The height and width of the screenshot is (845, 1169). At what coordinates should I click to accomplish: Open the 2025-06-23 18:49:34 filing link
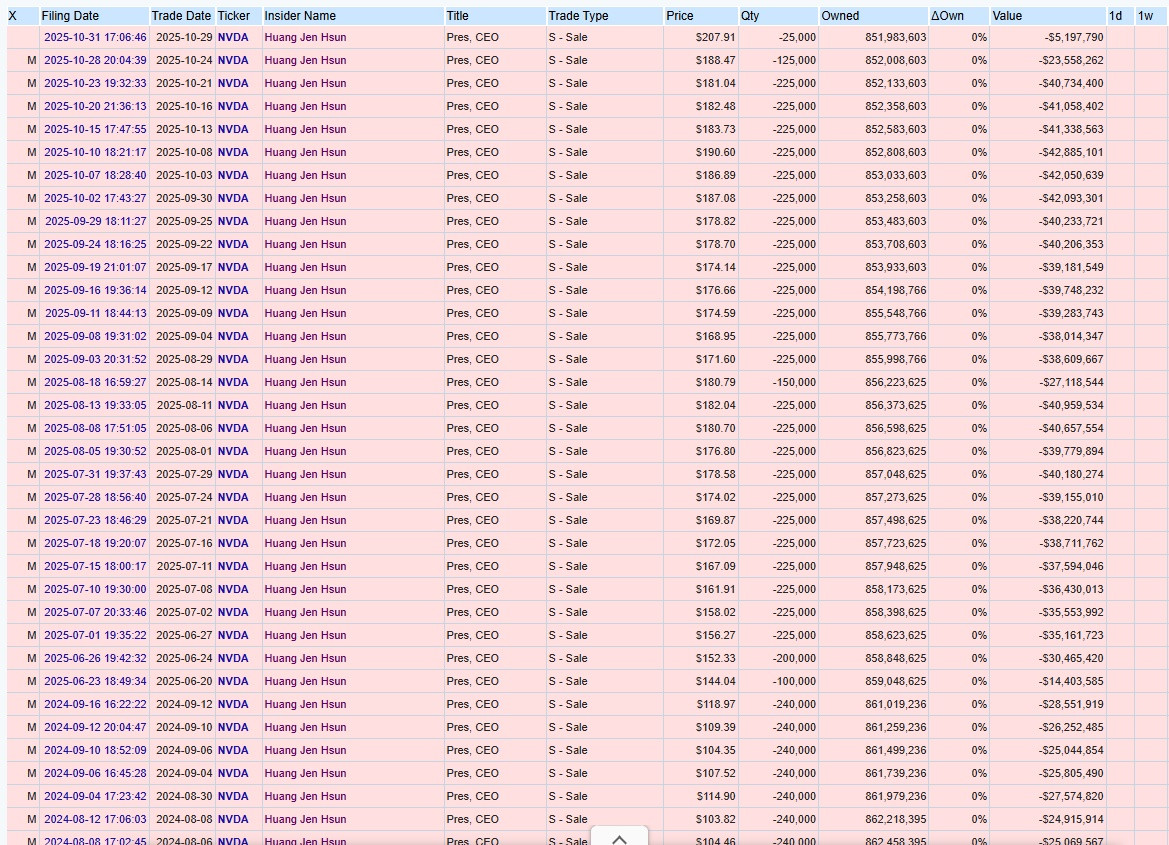pyautogui.click(x=95, y=681)
